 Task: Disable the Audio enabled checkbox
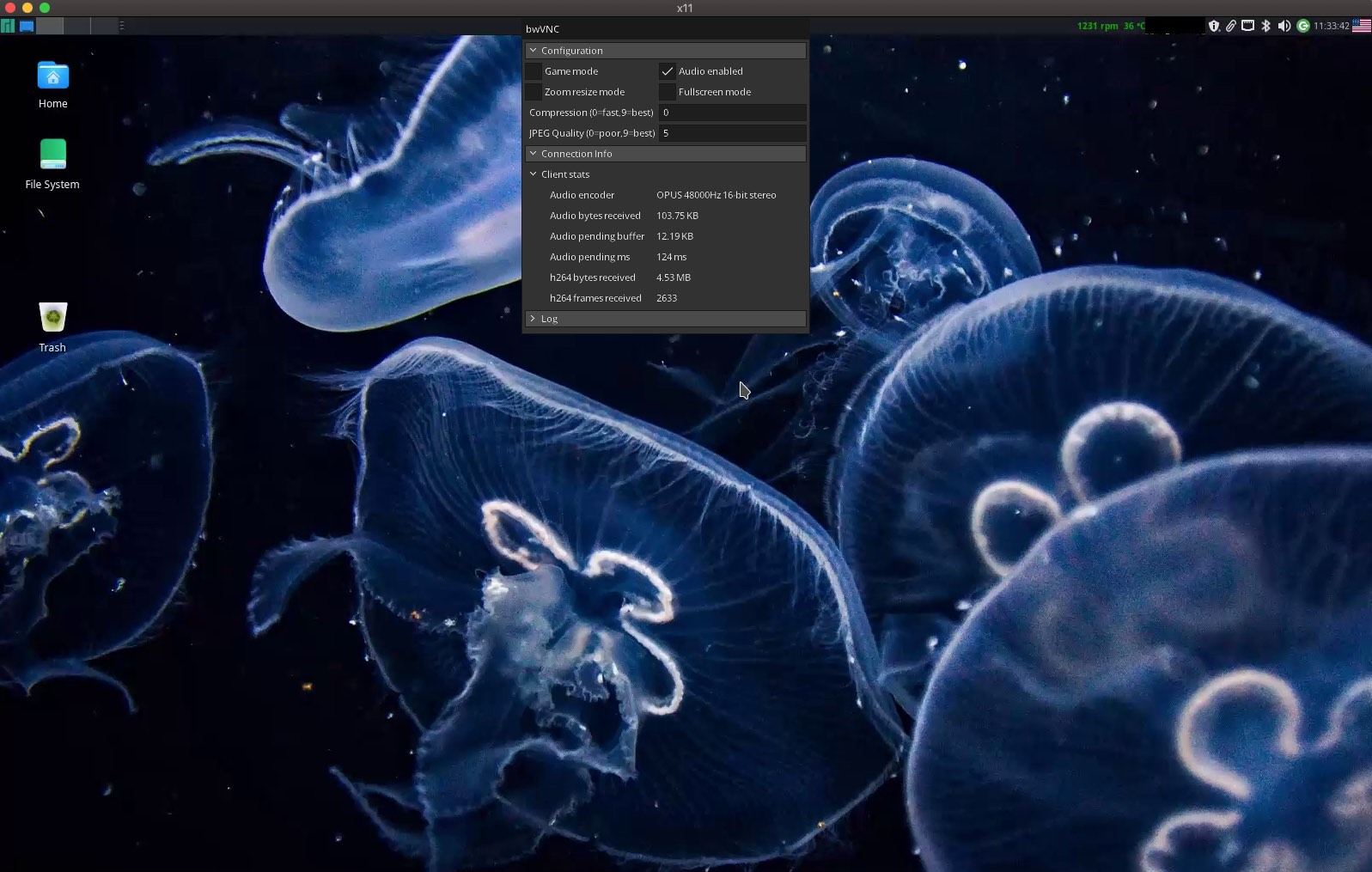(x=668, y=71)
